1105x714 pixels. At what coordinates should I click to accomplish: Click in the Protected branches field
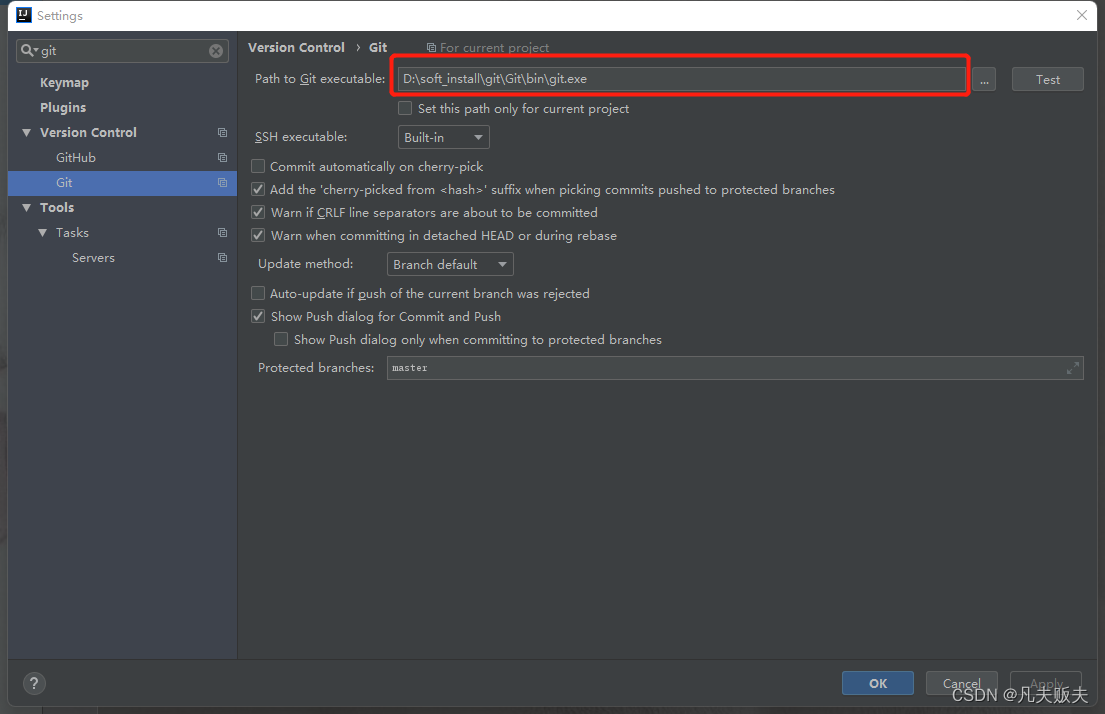click(x=734, y=368)
